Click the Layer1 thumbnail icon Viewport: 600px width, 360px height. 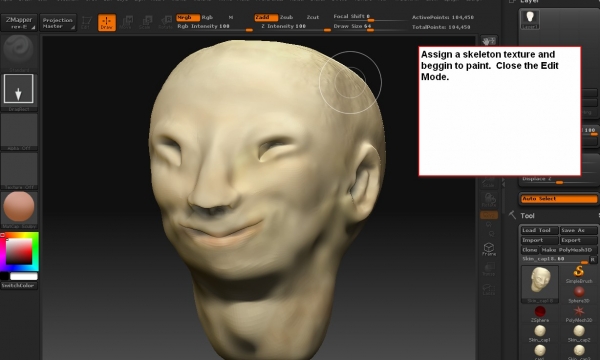pos(530,19)
